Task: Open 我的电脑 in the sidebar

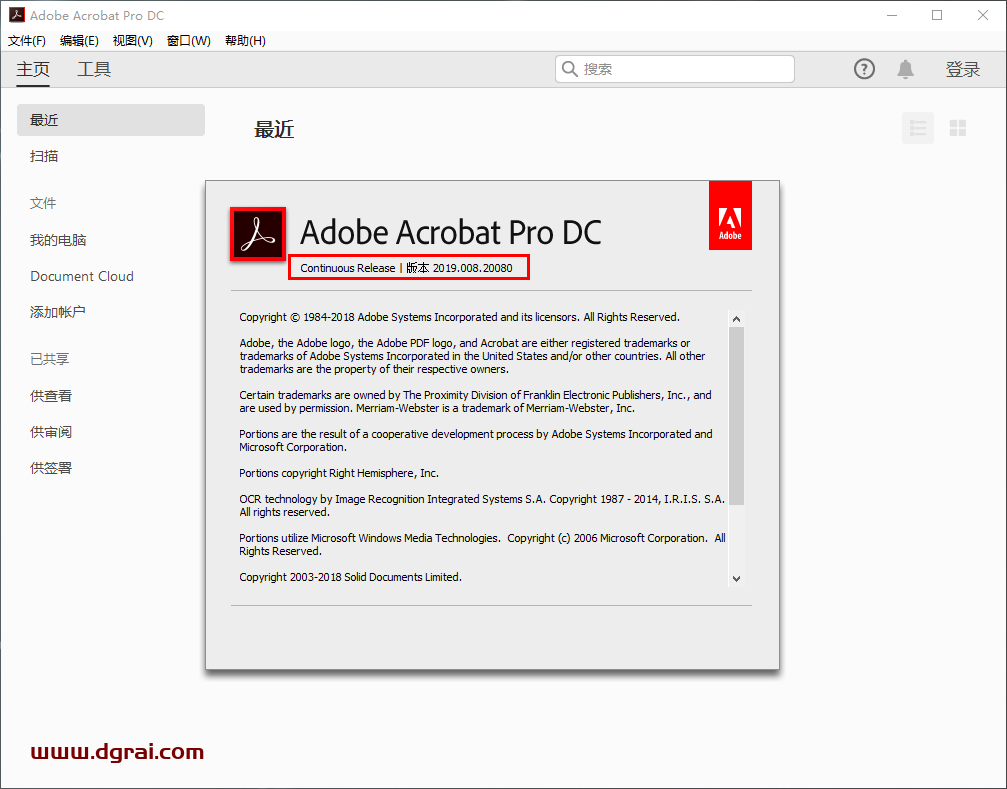Action: [58, 240]
